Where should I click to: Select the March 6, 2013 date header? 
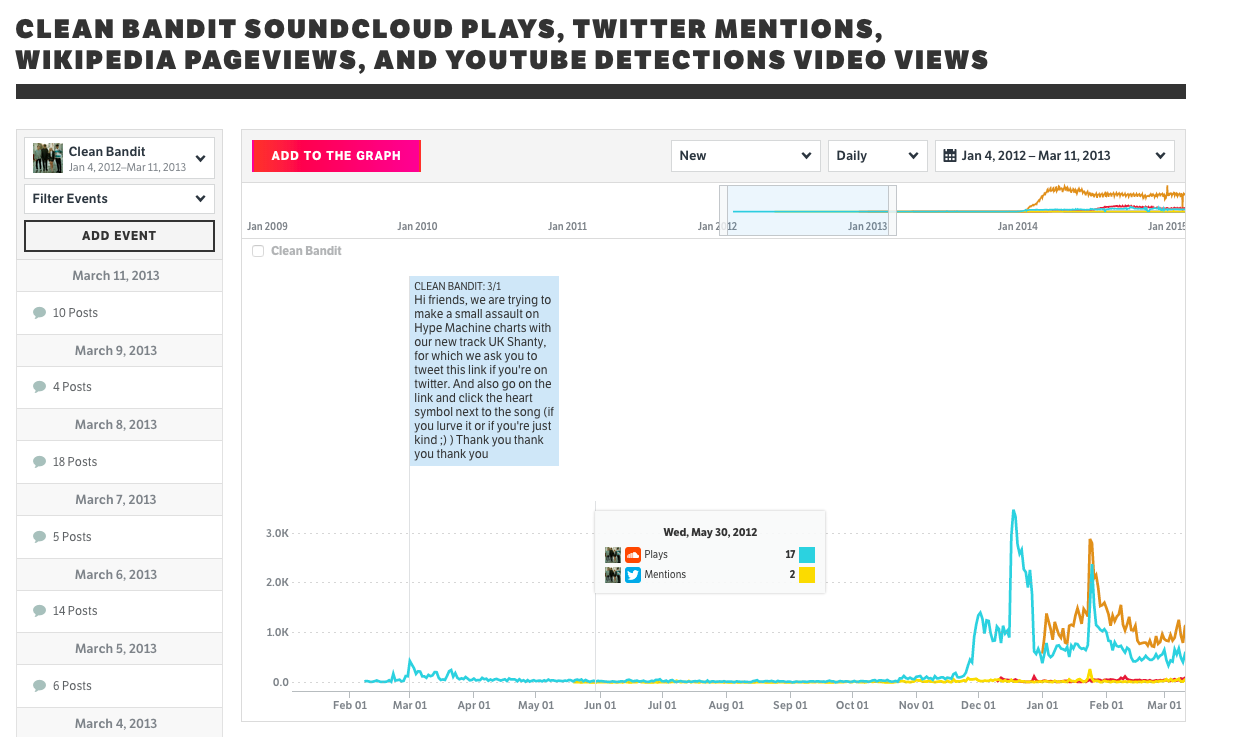[116, 575]
